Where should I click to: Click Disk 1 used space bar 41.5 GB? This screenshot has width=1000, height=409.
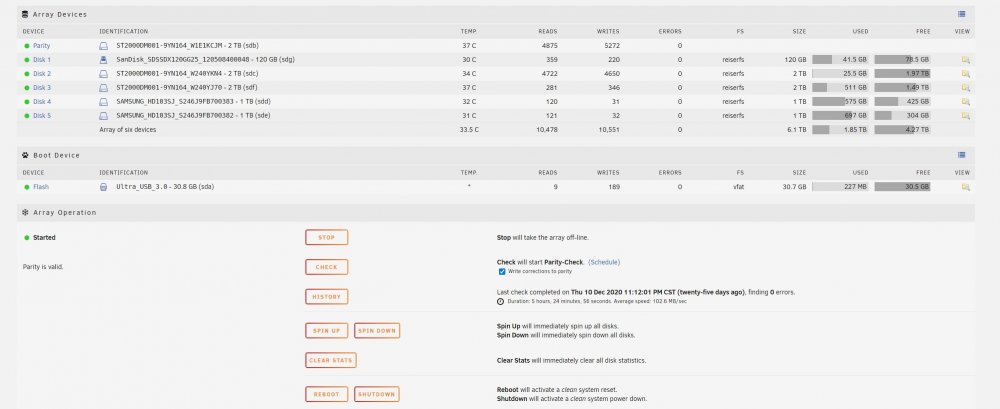coord(840,60)
